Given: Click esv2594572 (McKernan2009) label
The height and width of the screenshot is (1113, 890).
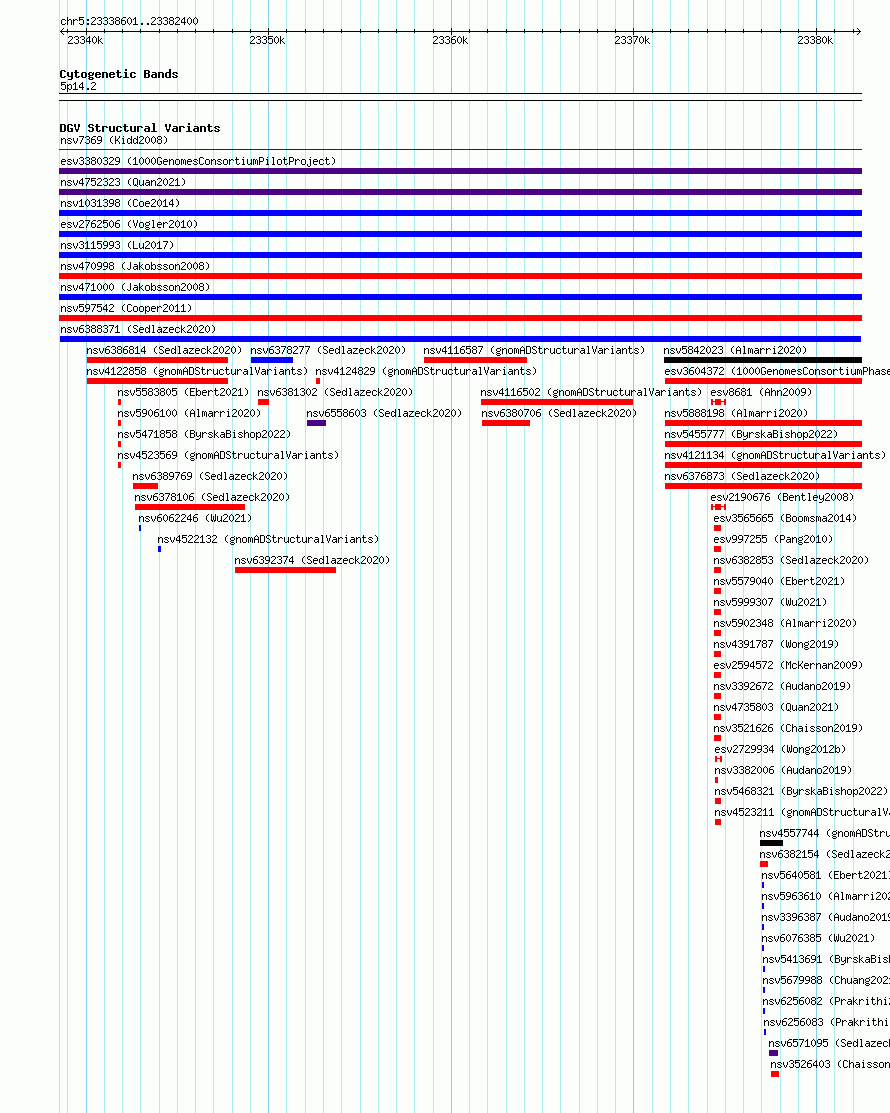Looking at the screenshot, I should tap(788, 665).
